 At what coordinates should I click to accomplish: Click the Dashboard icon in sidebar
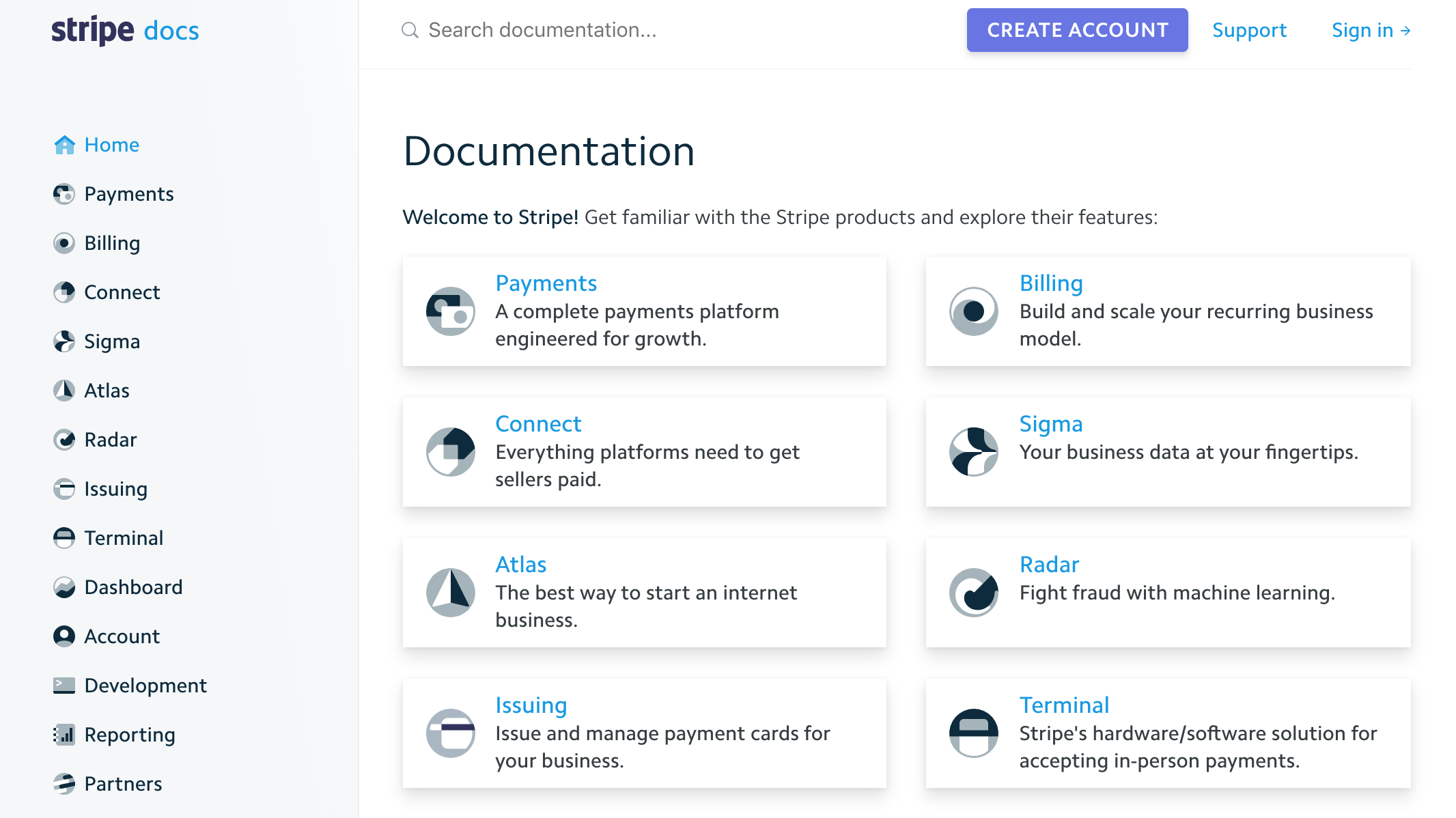64,587
